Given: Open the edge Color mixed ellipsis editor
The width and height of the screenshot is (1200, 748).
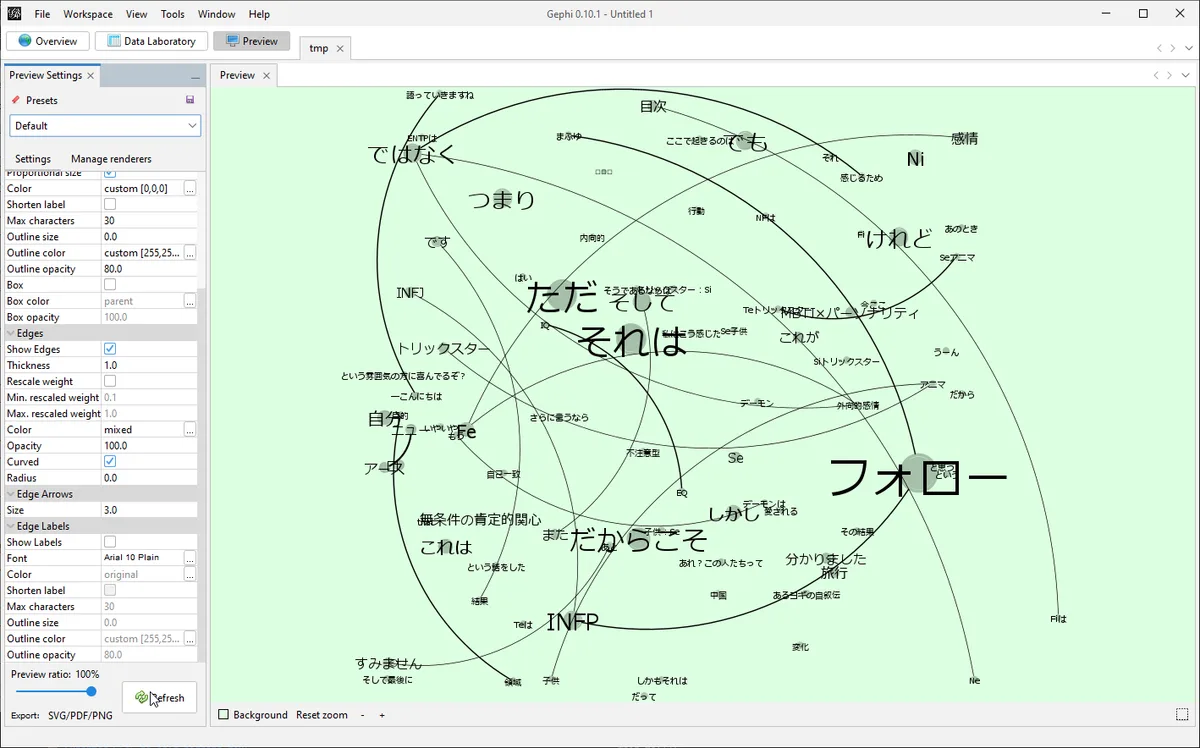Looking at the screenshot, I should (x=190, y=429).
